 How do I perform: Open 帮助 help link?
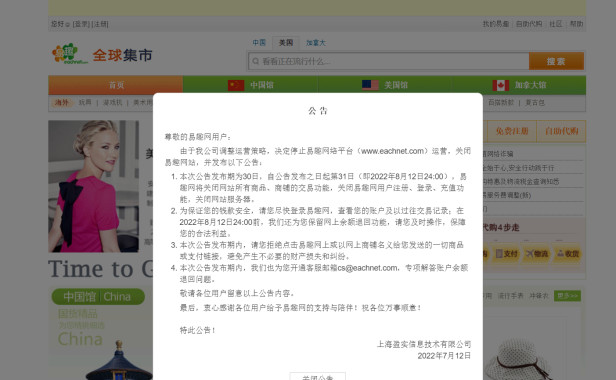click(576, 24)
